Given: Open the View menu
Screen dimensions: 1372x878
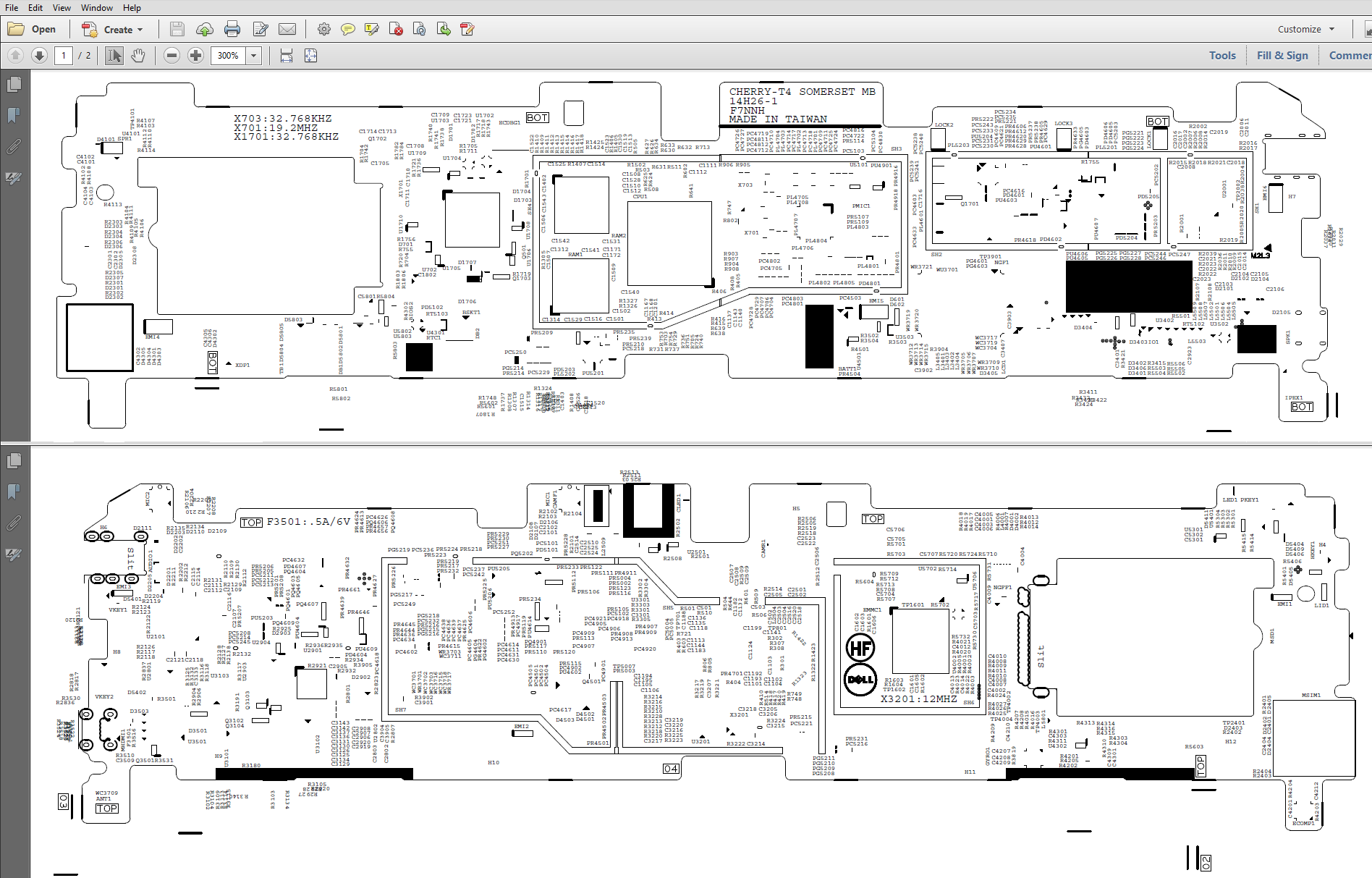Looking at the screenshot, I should (x=62, y=8).
